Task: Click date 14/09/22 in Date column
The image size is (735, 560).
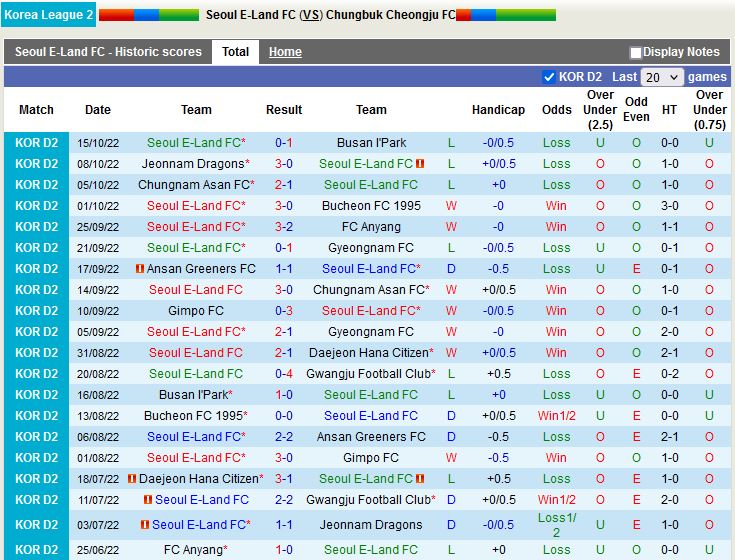Action: coord(98,290)
